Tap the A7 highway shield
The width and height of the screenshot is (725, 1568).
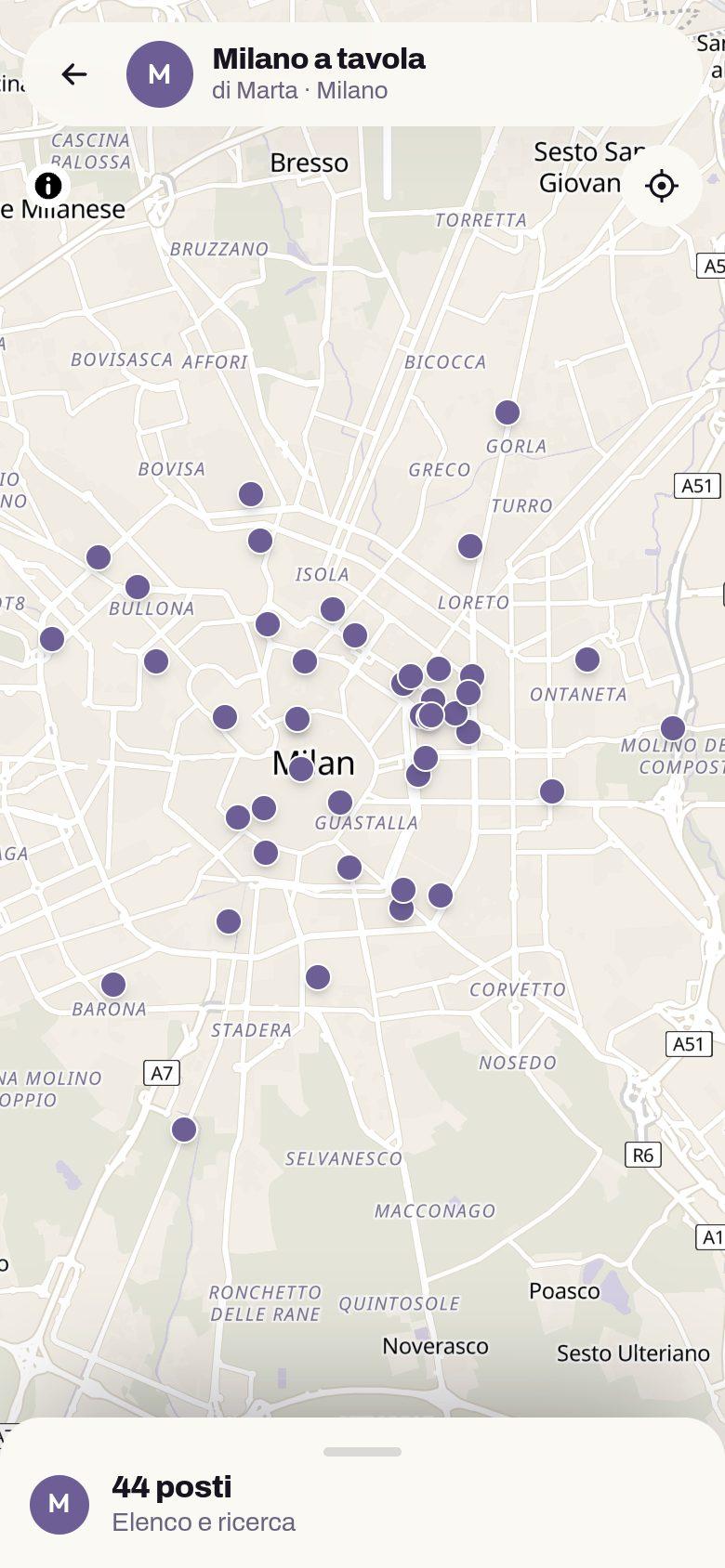coord(163,1073)
